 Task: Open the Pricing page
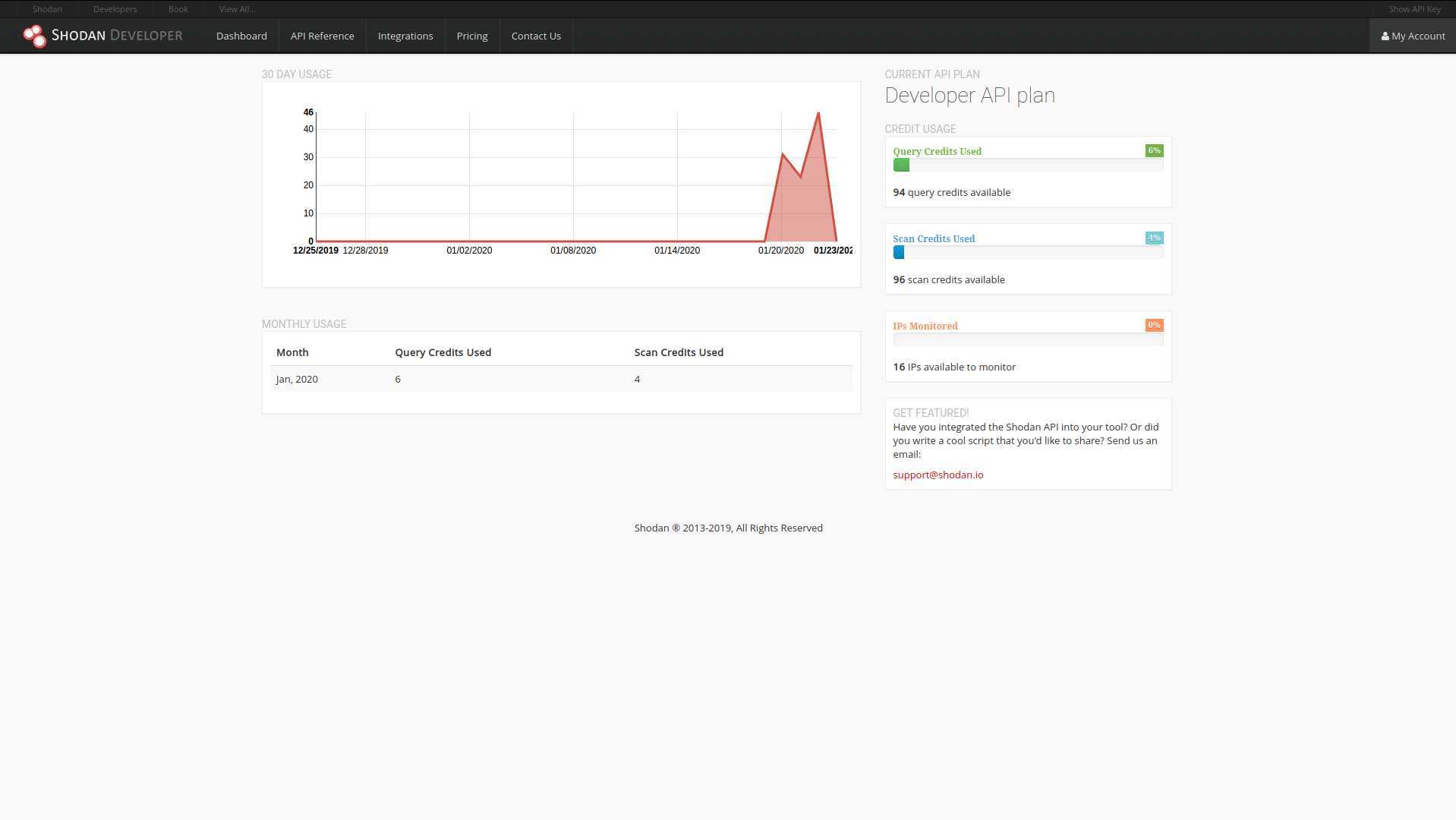[x=471, y=36]
